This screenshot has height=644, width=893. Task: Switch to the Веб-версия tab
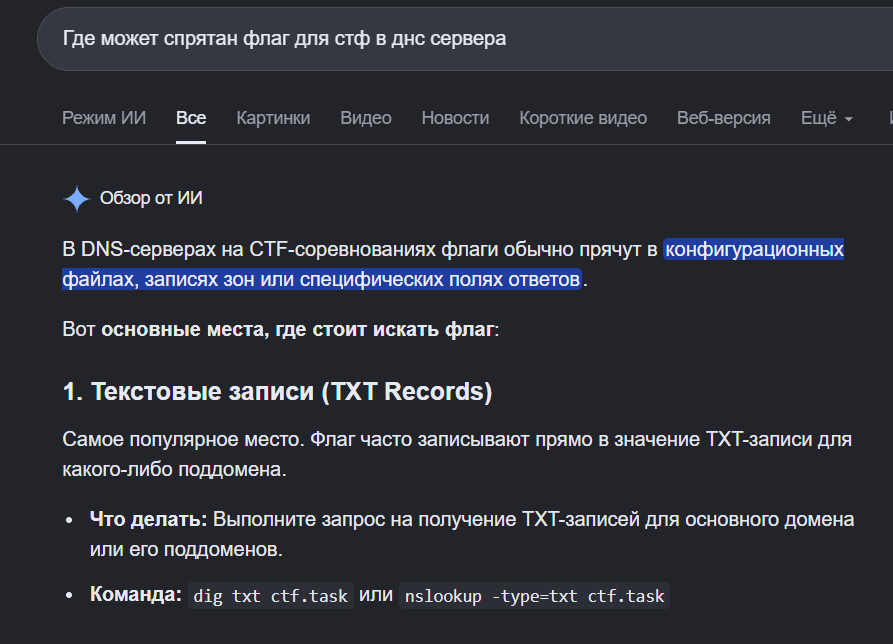click(x=723, y=118)
